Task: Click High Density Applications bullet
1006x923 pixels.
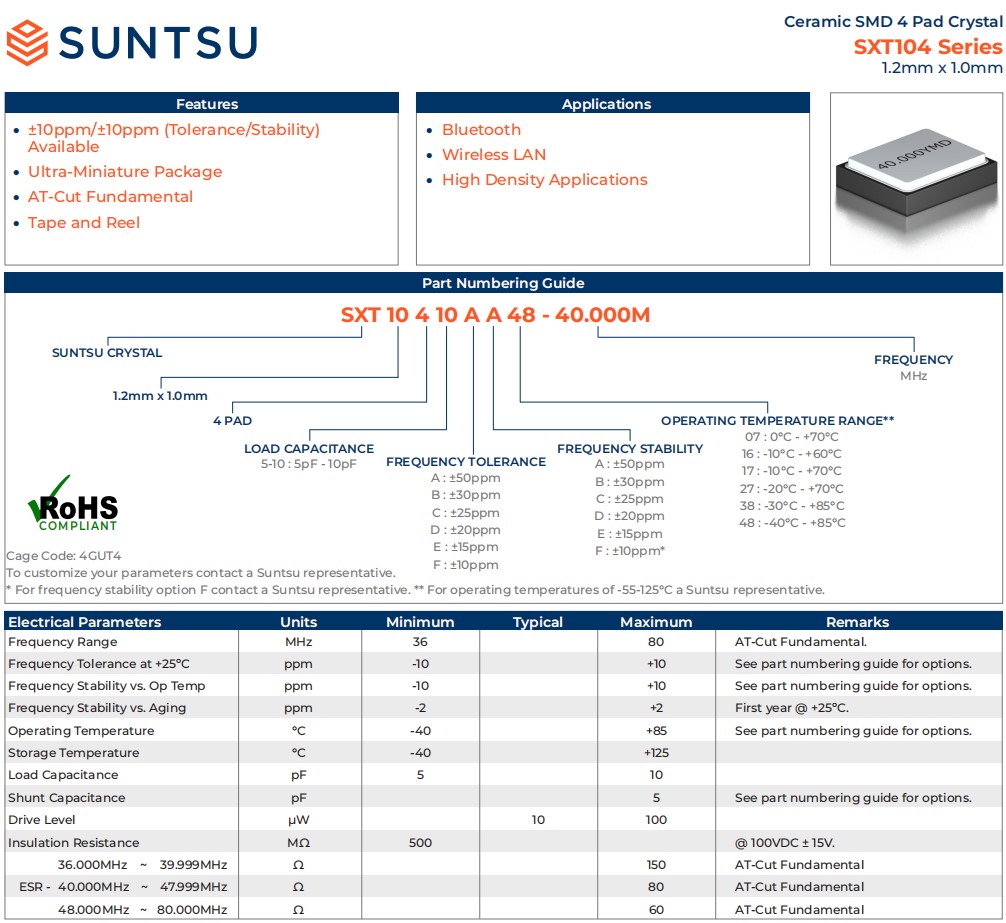Action: (545, 180)
